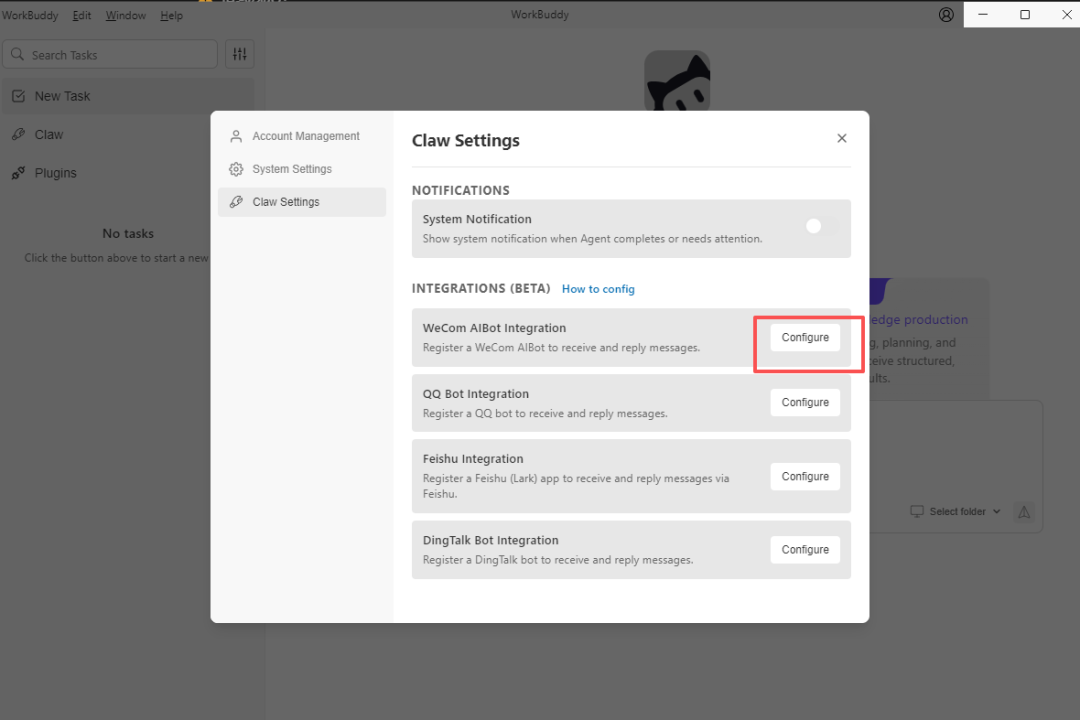Click the NOTIFICATIONS section header

point(461,190)
